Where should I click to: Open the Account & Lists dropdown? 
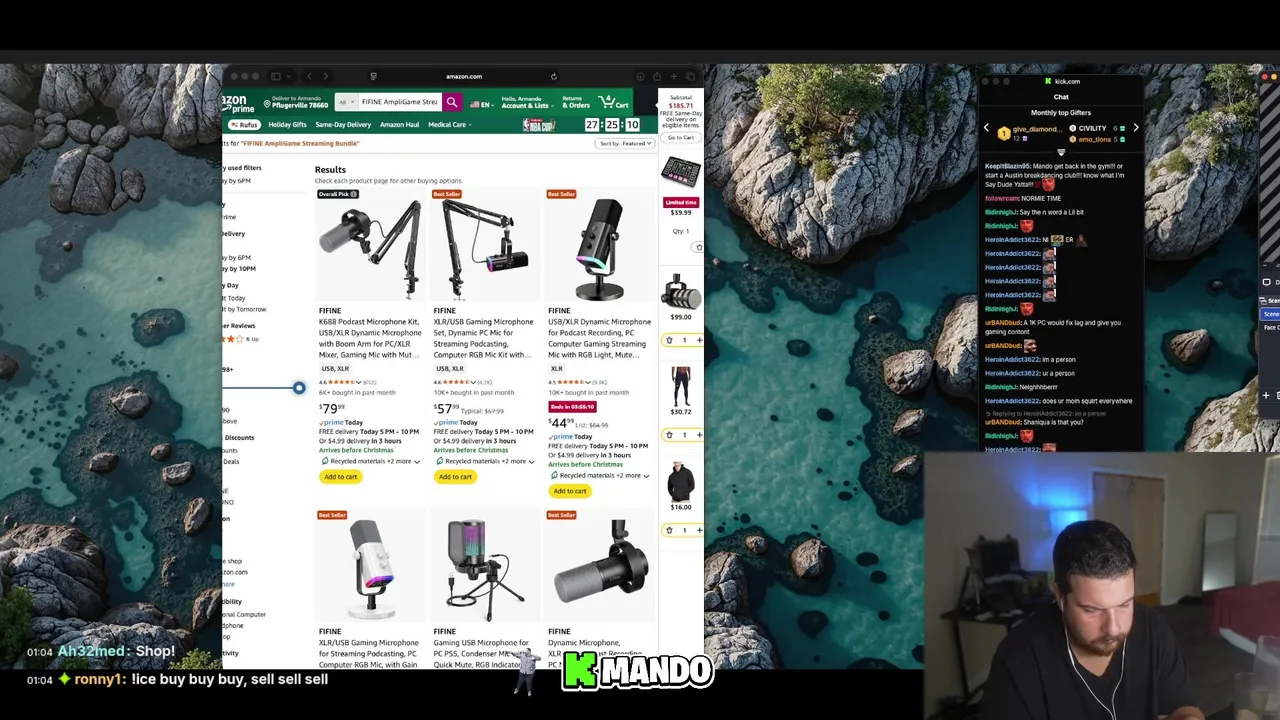click(526, 102)
